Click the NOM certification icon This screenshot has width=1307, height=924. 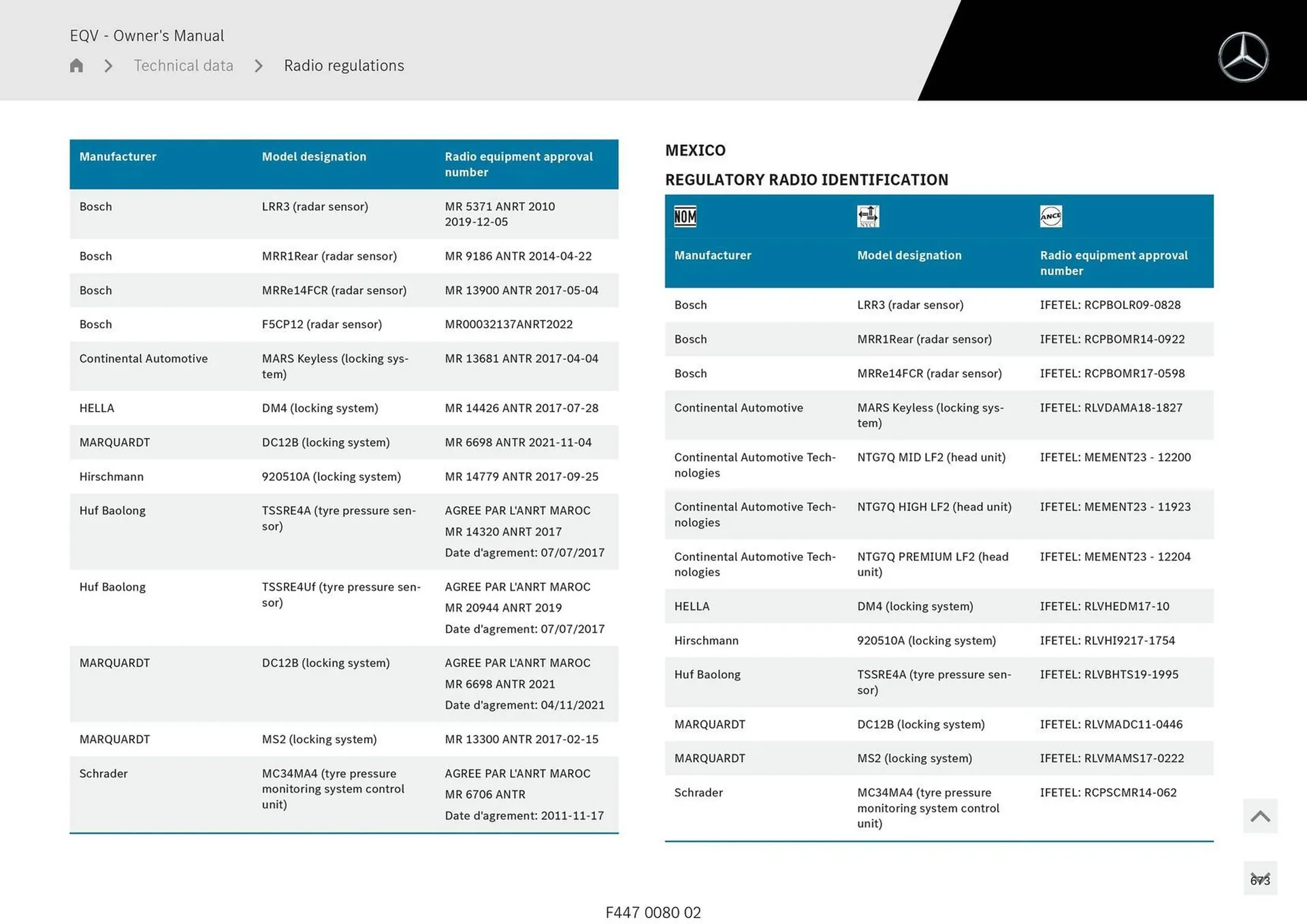tap(685, 216)
